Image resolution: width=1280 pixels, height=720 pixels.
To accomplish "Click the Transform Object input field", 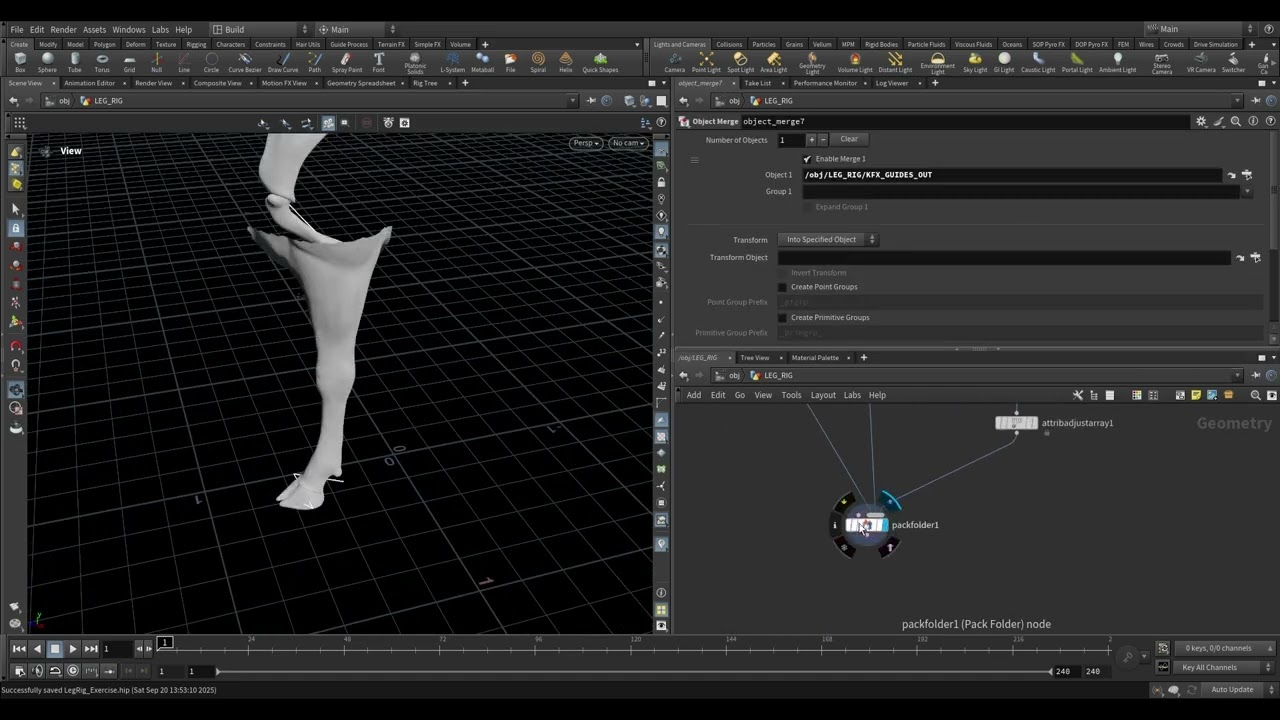I will coord(1004,258).
